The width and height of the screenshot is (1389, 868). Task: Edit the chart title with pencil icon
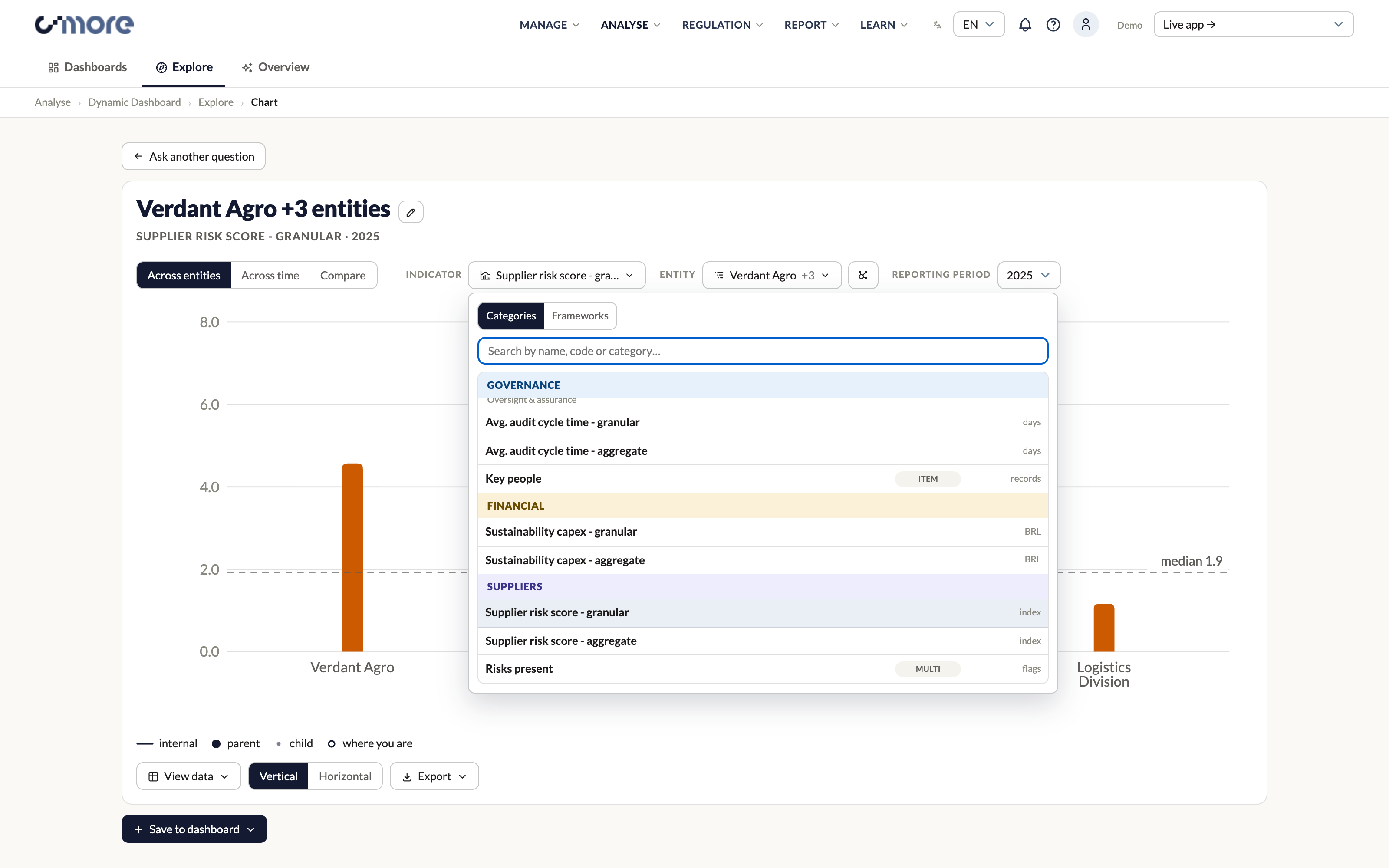(411, 212)
